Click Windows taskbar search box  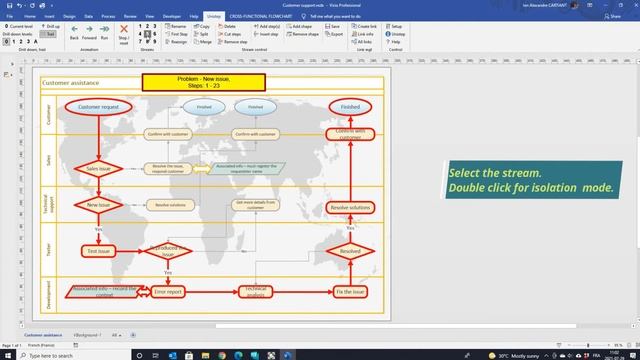click(x=74, y=356)
